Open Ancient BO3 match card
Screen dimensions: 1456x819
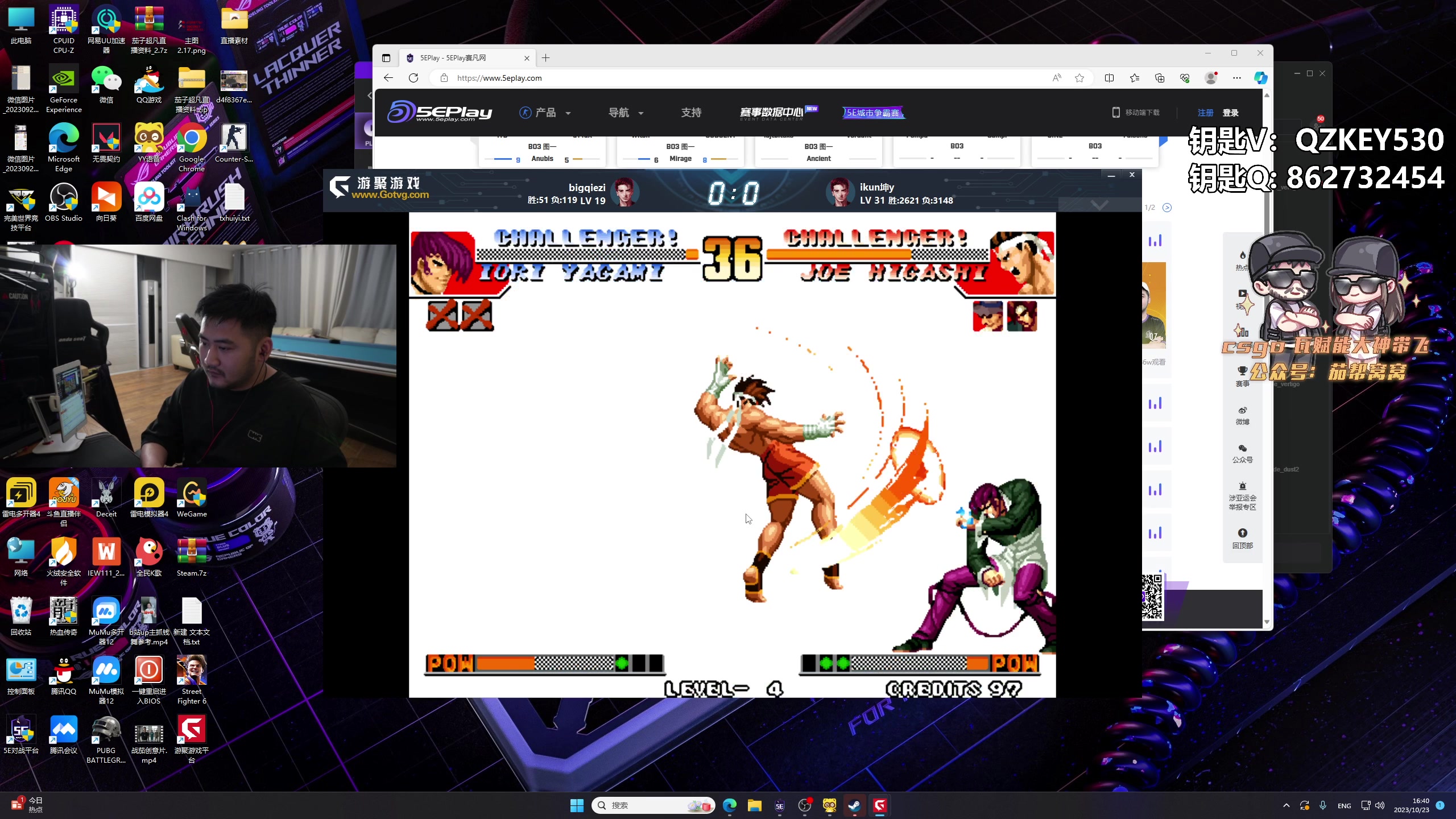pyautogui.click(x=818, y=152)
